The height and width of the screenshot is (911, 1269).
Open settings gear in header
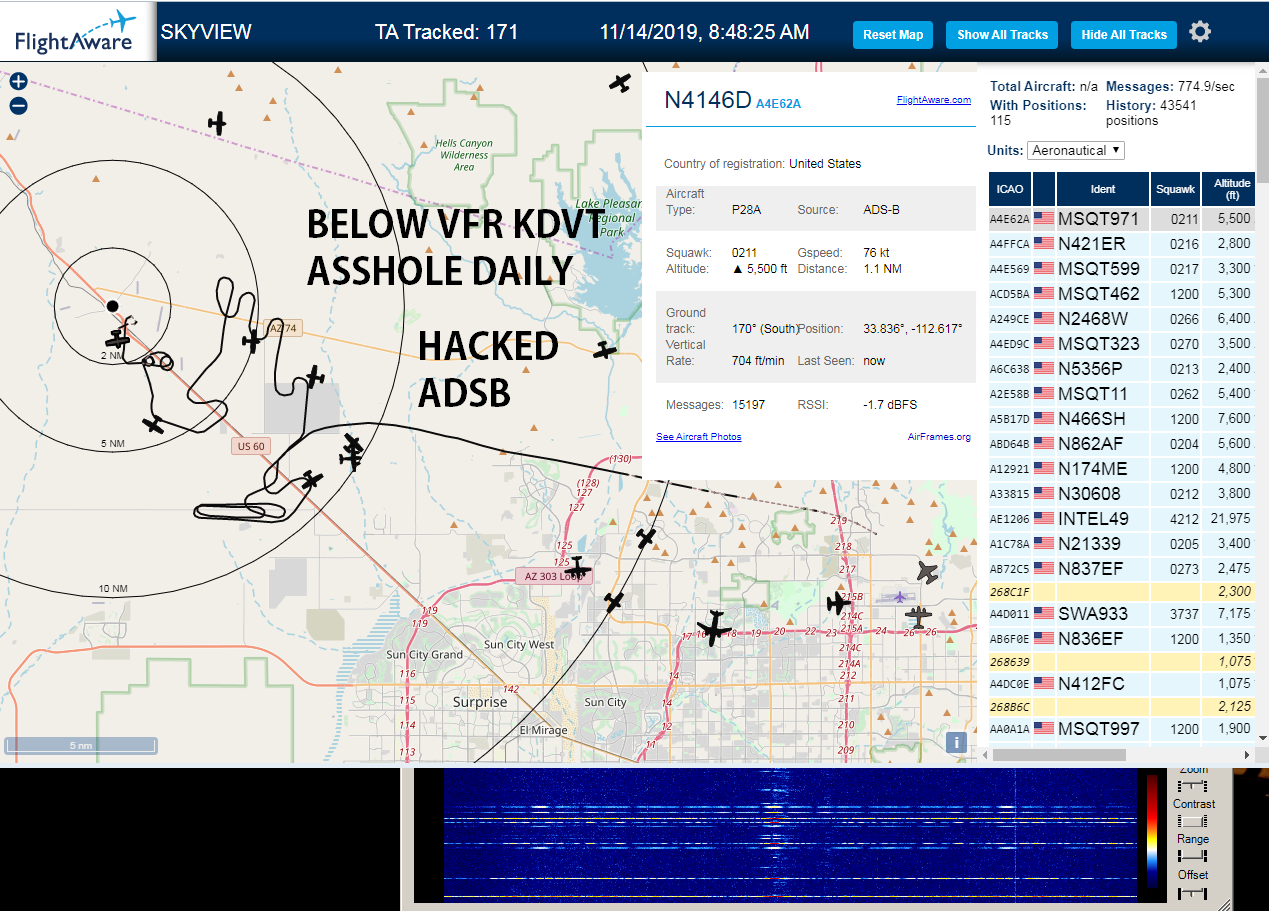click(x=1200, y=32)
